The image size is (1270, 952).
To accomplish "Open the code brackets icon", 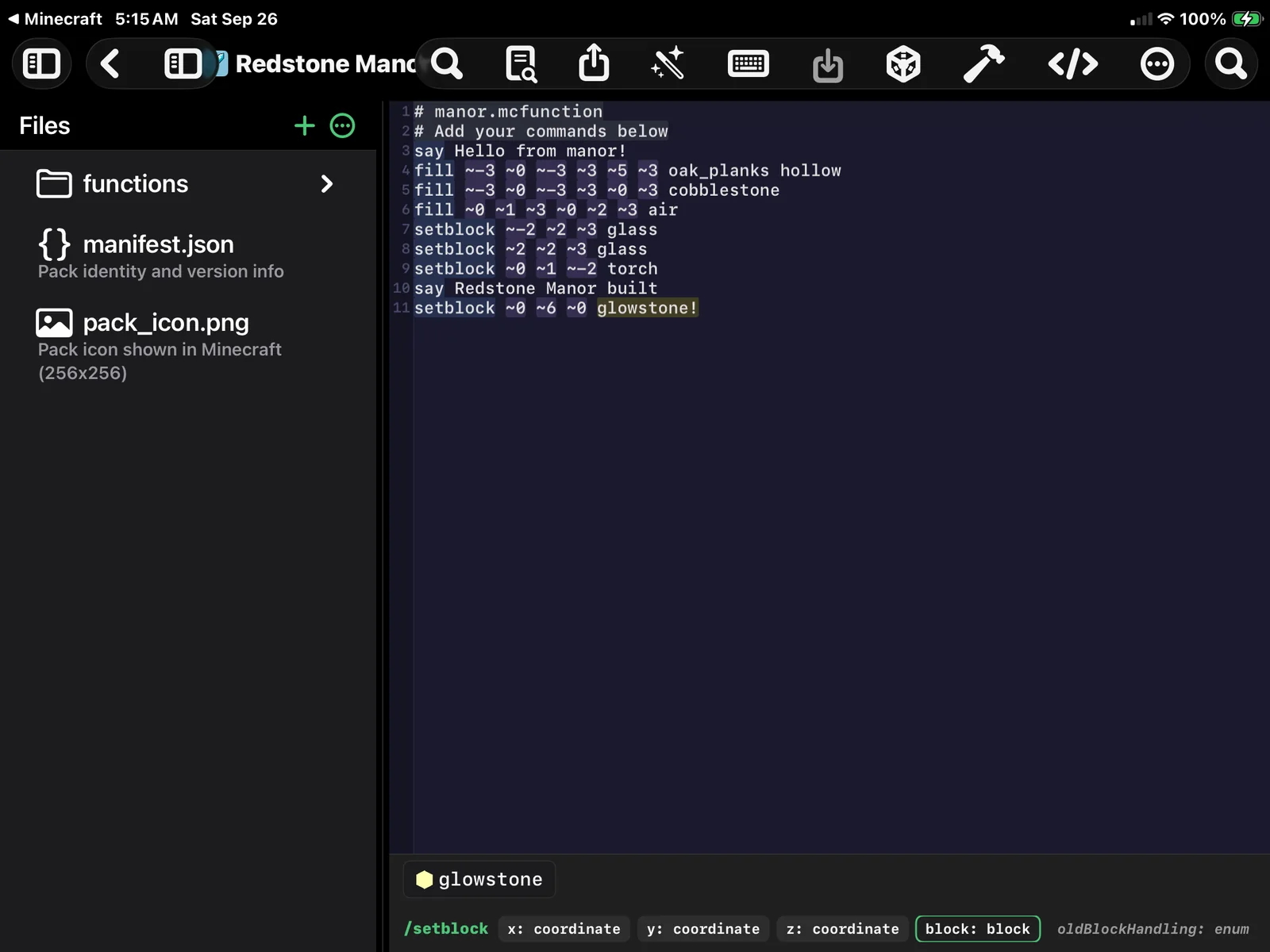I will [x=1073, y=63].
